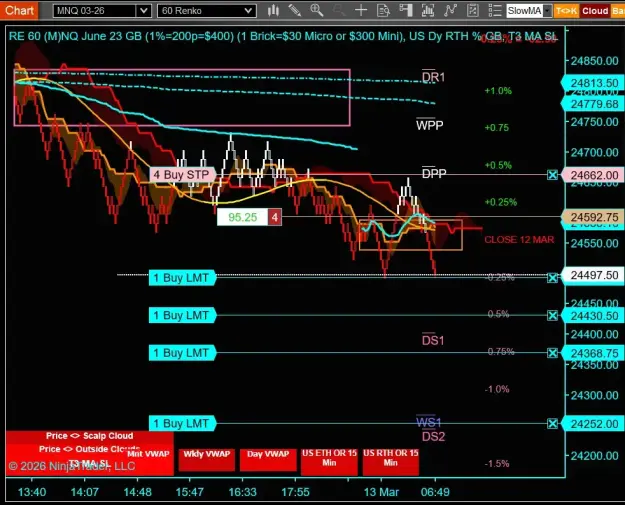The height and width of the screenshot is (505, 625).
Task: Click the 24813.50 price axis tag
Action: tap(593, 83)
